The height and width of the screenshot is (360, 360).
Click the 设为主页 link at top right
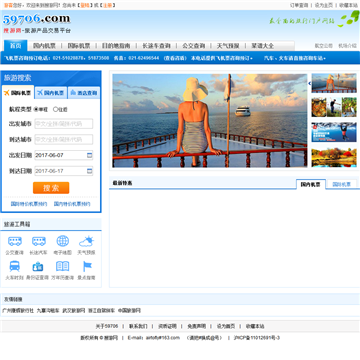(x=324, y=5)
